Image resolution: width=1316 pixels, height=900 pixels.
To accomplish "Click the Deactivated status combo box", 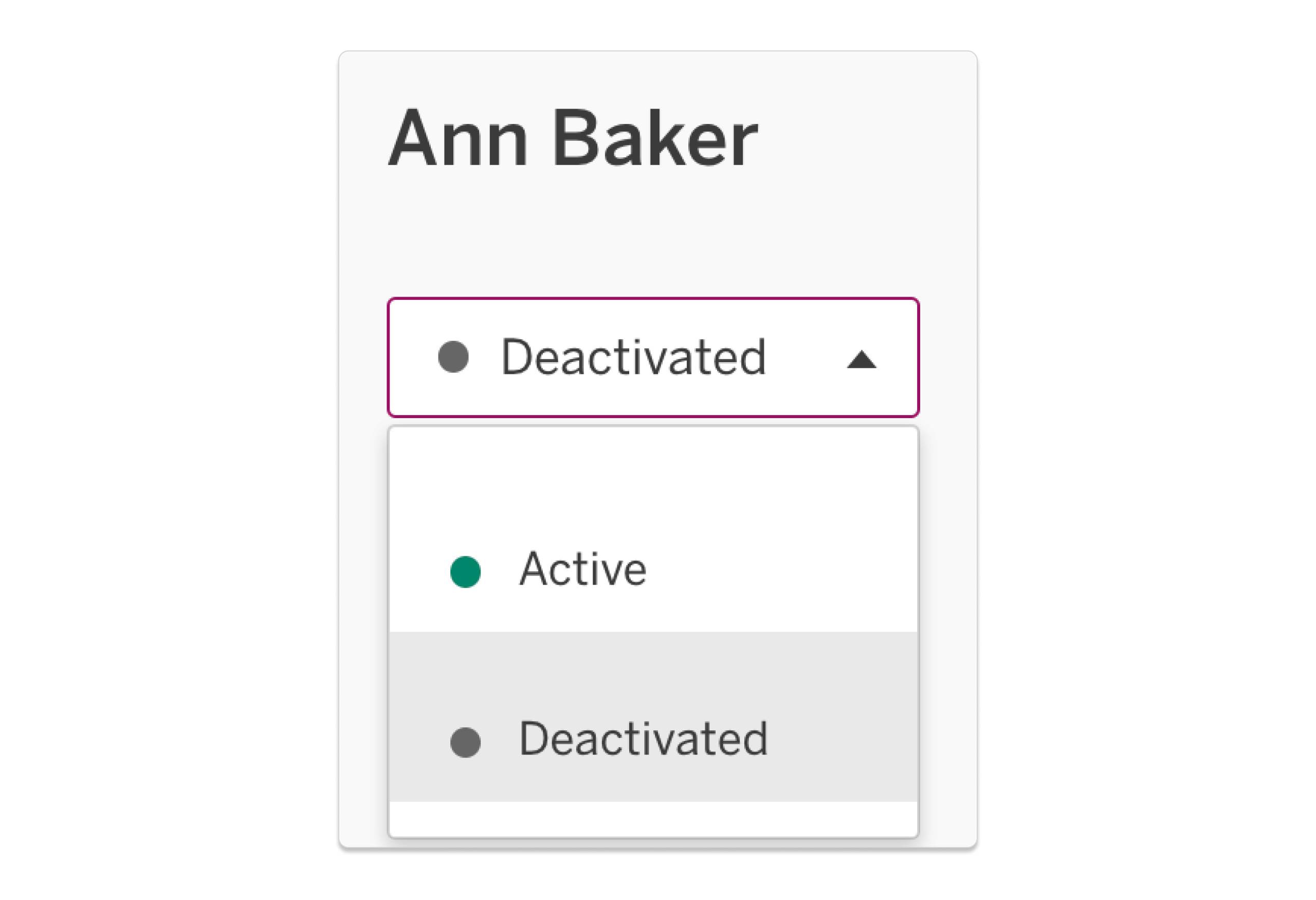I will tap(652, 357).
